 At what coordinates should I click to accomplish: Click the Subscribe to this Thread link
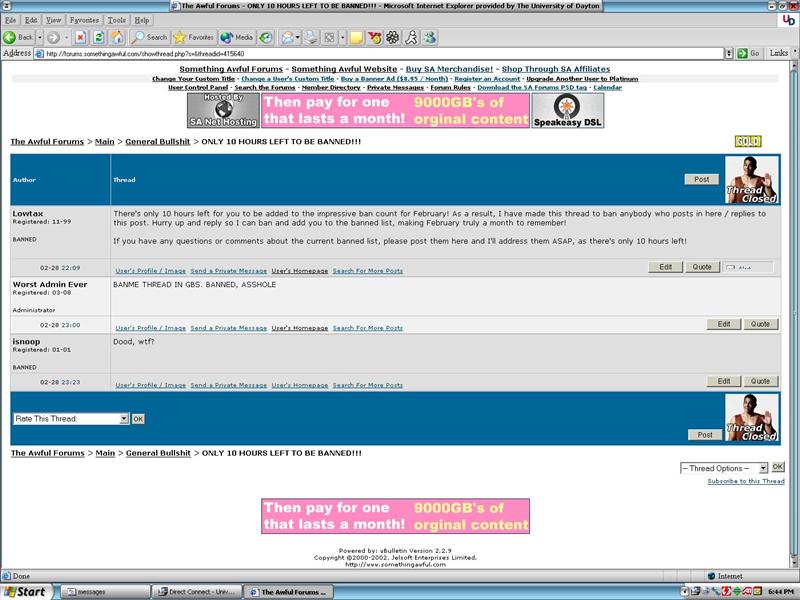pos(746,481)
